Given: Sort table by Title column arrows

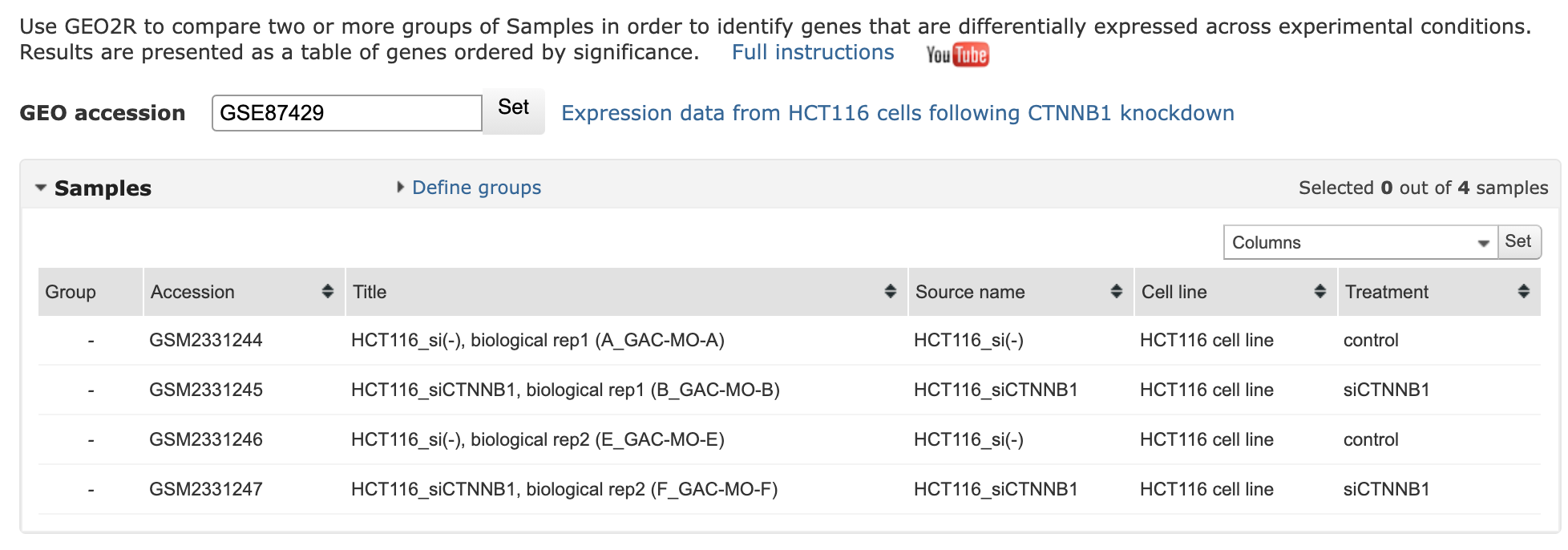Looking at the screenshot, I should point(890,292).
